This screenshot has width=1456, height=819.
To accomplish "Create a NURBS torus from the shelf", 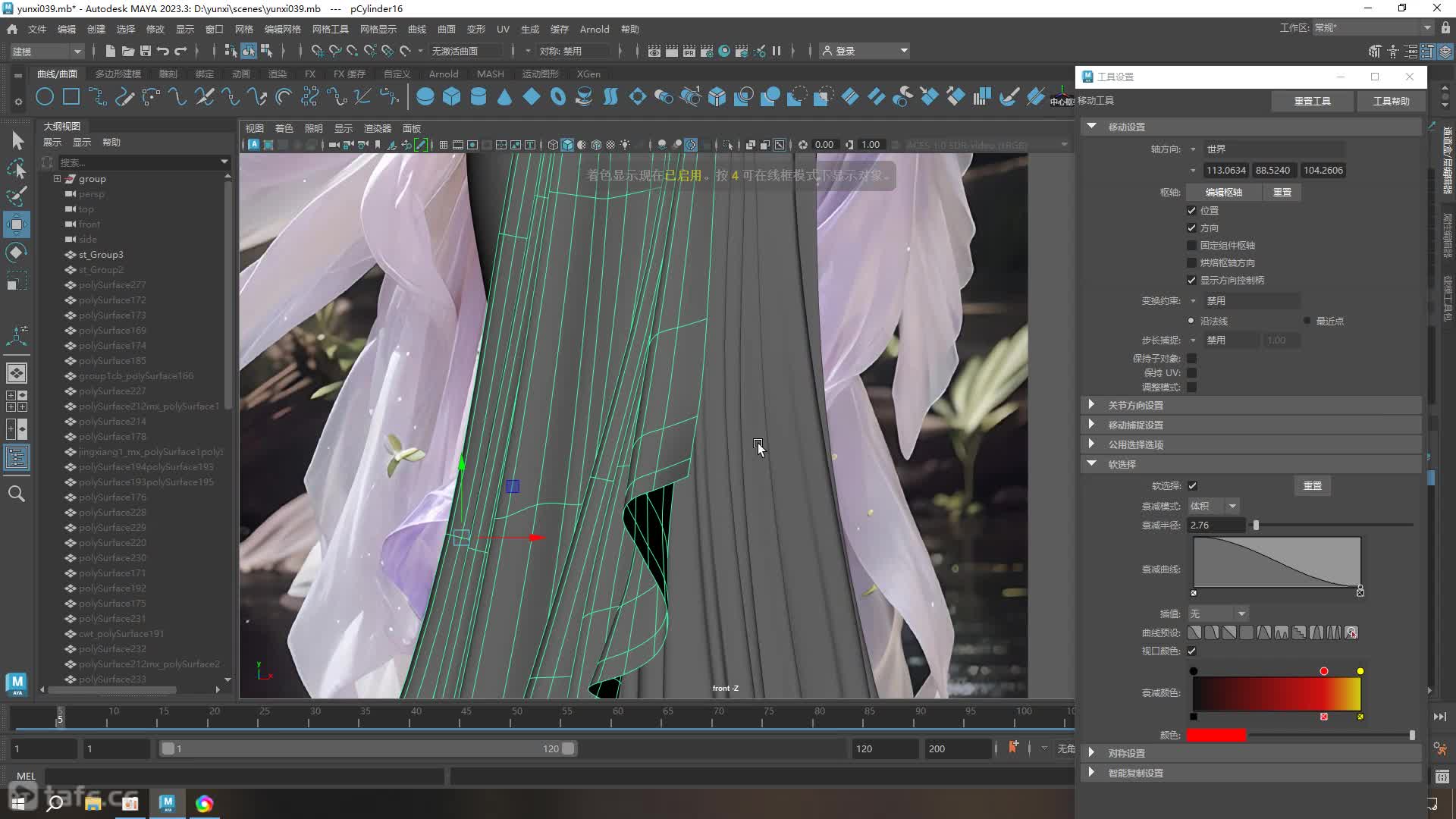I will click(x=558, y=96).
